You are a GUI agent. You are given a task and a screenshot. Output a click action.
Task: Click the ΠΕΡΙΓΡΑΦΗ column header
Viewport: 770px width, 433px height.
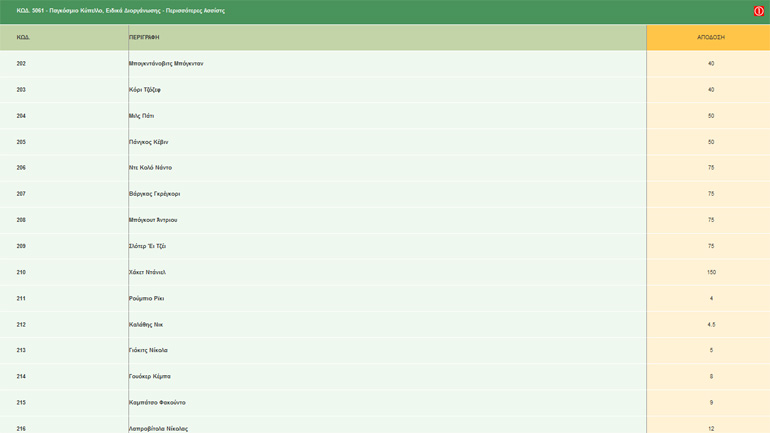click(144, 37)
